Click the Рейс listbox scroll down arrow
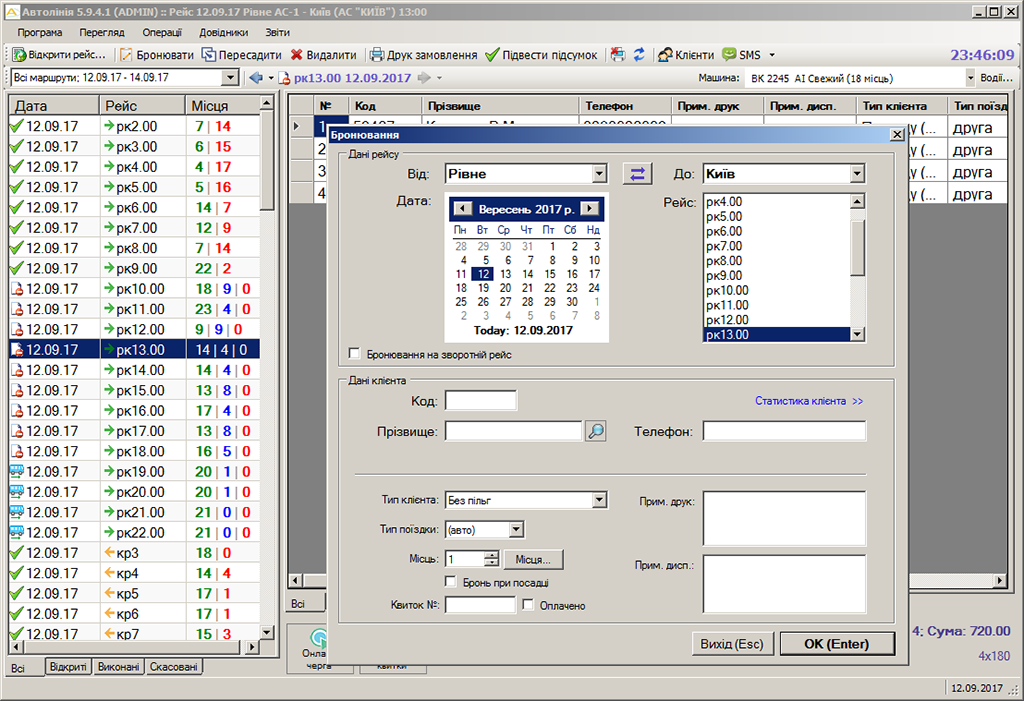The width and height of the screenshot is (1024, 701). coord(857,334)
